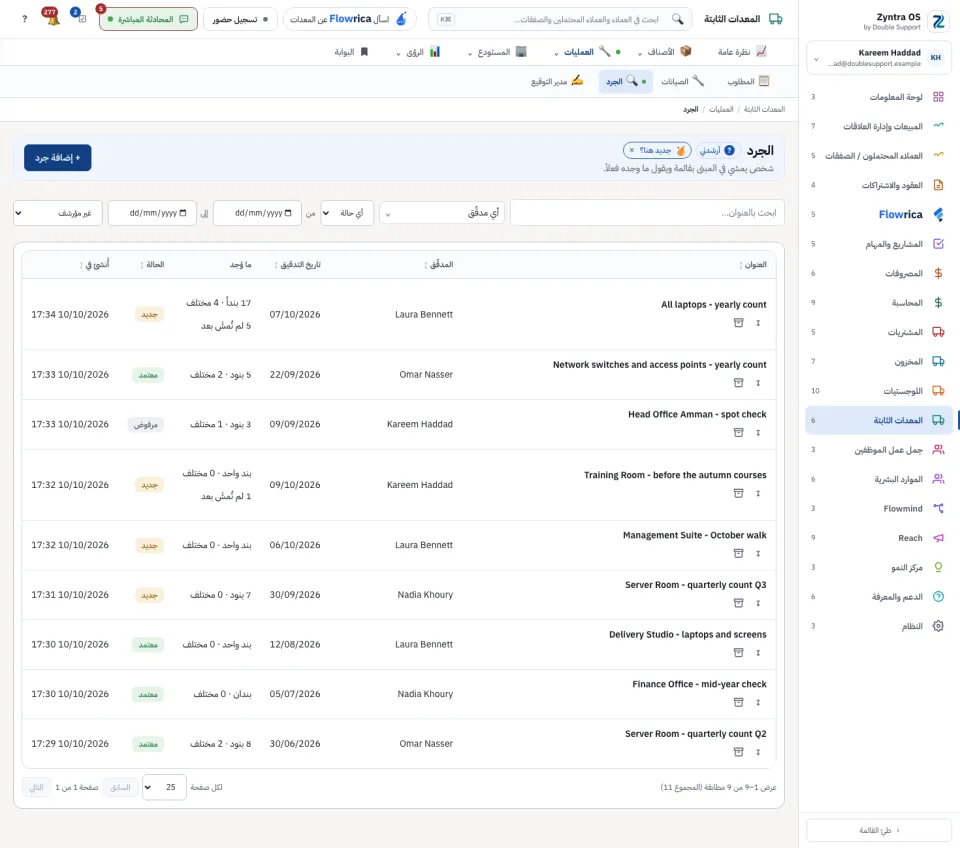Click the cursor icon under 'Finance Office - mid-year check'
The image size is (960, 848).
(758, 702)
